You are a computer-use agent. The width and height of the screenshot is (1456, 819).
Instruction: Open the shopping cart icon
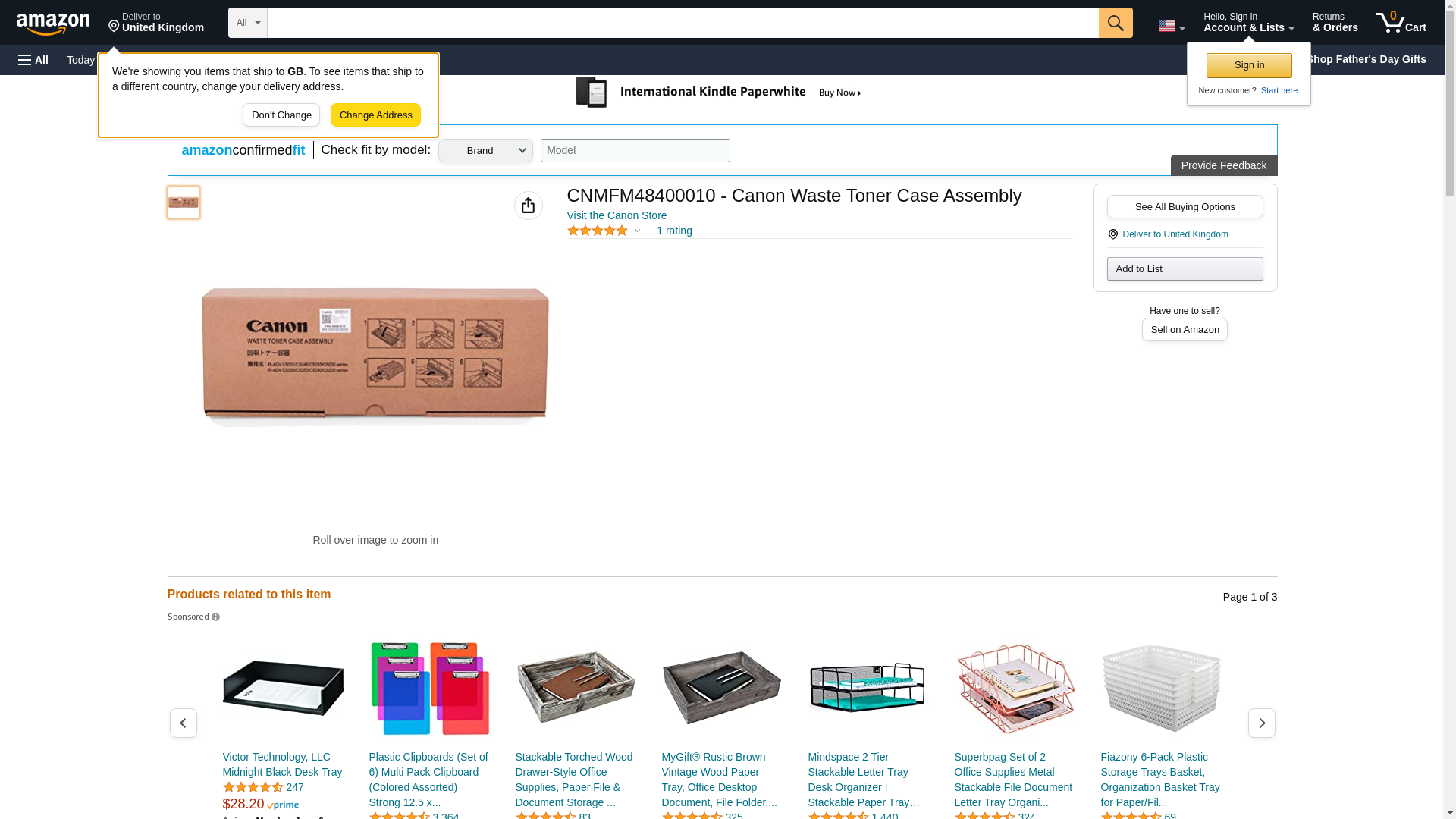point(1401,23)
